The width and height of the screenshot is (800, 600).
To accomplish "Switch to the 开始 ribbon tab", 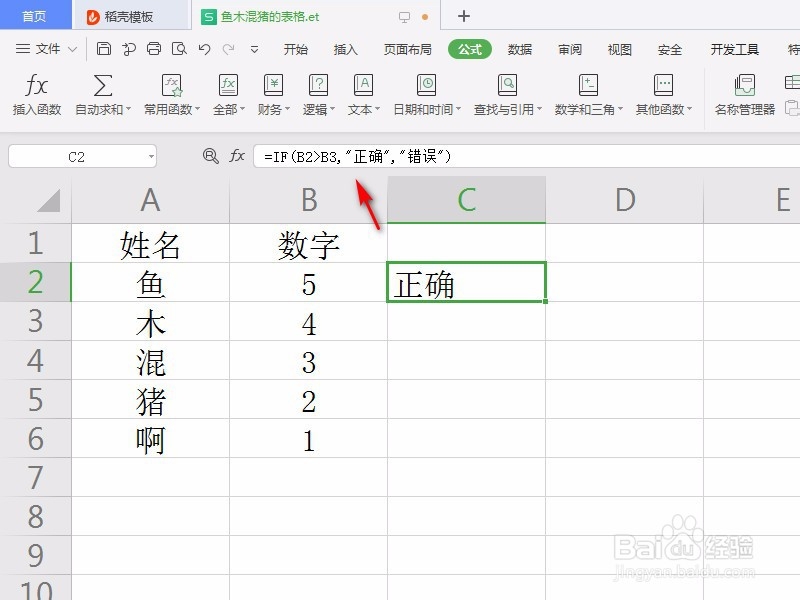I will 295,49.
